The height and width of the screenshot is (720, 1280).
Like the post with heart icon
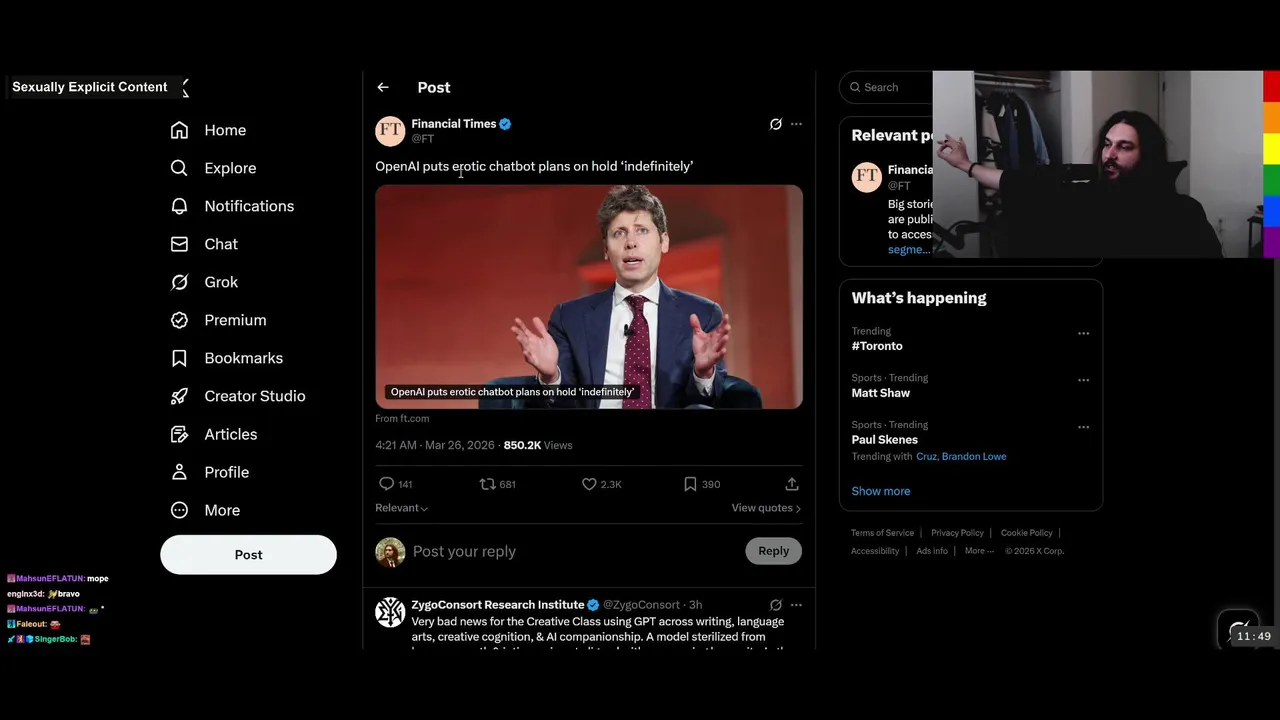tap(589, 484)
